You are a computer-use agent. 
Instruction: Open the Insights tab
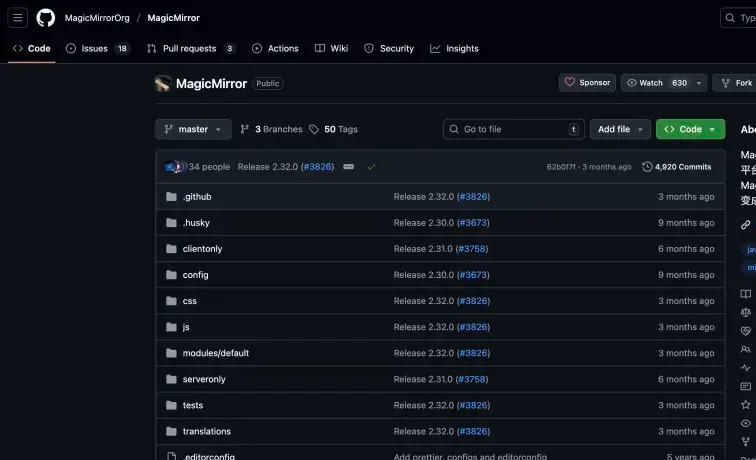454,48
